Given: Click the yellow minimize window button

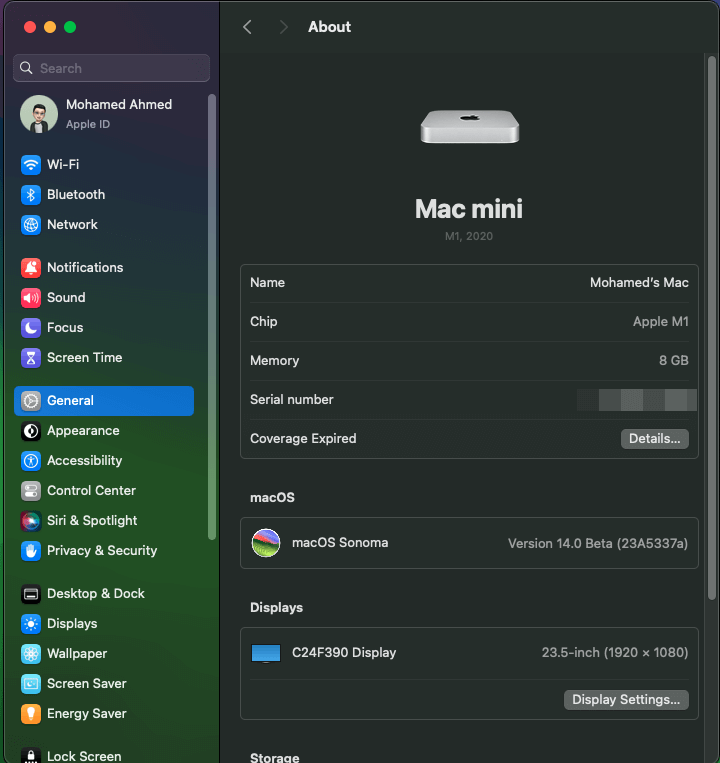Looking at the screenshot, I should point(50,27).
